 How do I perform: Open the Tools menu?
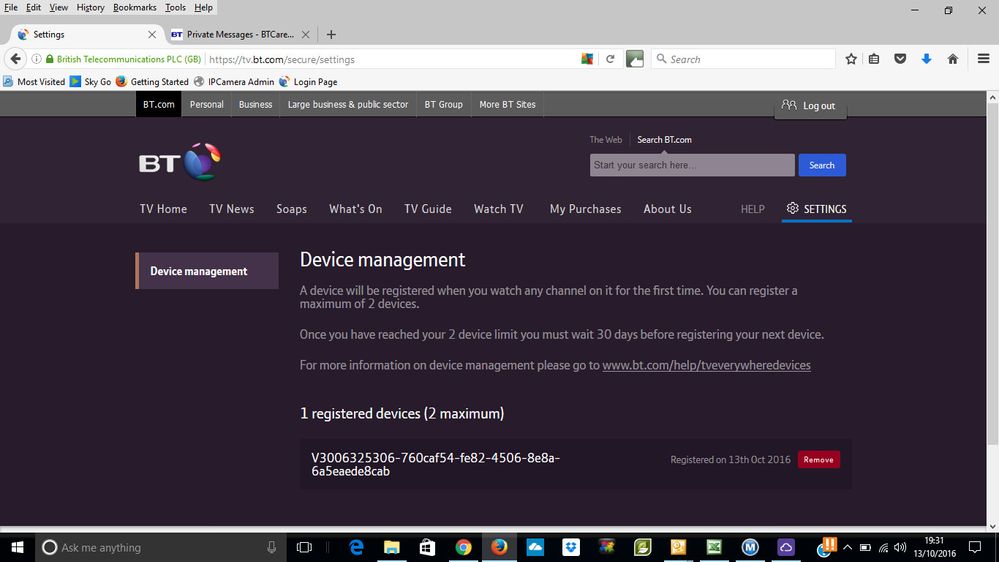tap(175, 8)
